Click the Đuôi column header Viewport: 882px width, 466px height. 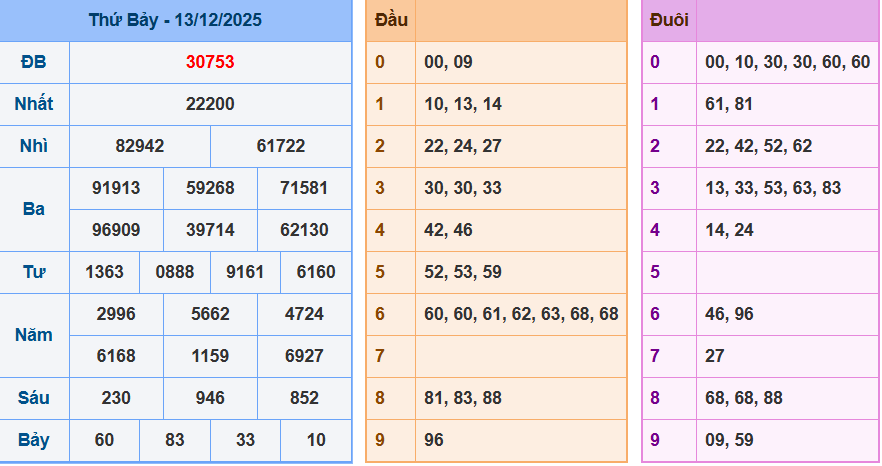pyautogui.click(x=669, y=20)
